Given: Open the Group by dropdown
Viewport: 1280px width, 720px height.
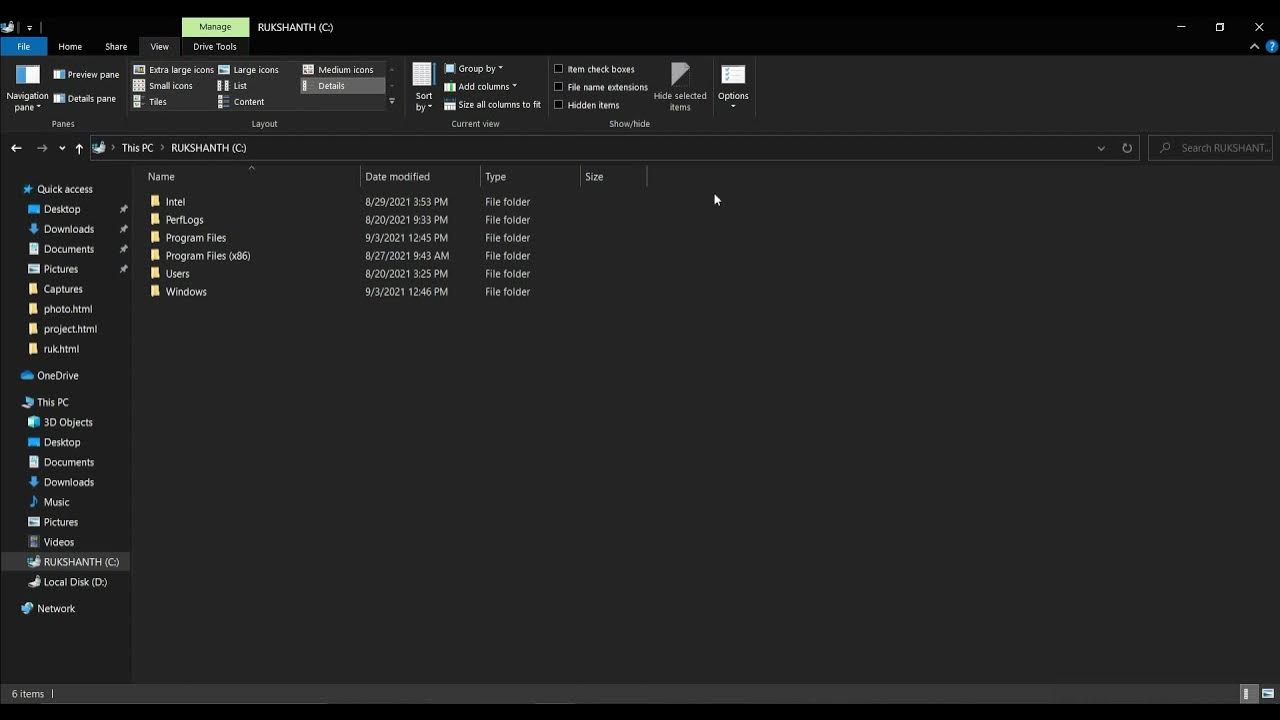Looking at the screenshot, I should coord(473,69).
